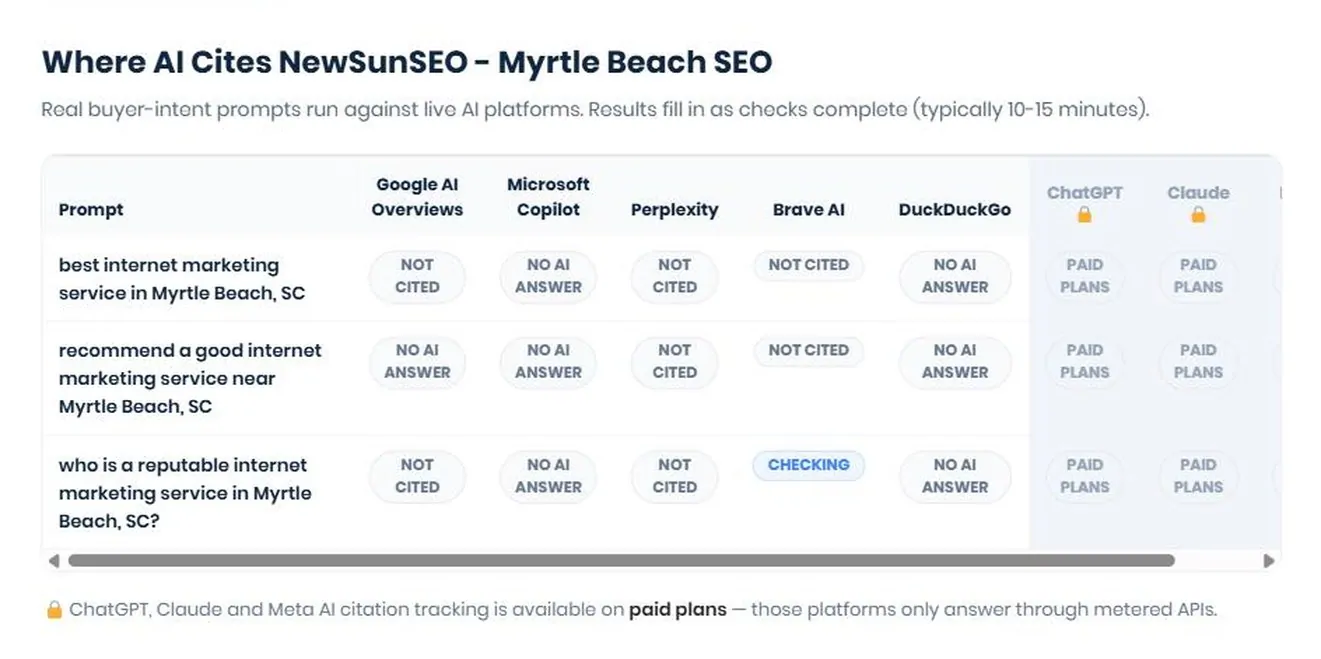Screen dimensions: 1321x659
Task: Click ChatGPT PAID PLANS badge for 'recommend' prompt
Action: 1084,361
